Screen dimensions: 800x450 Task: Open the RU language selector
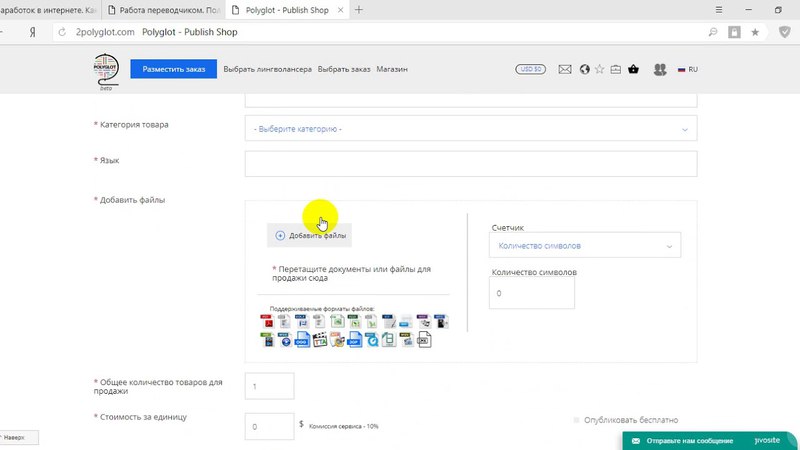tap(687, 70)
